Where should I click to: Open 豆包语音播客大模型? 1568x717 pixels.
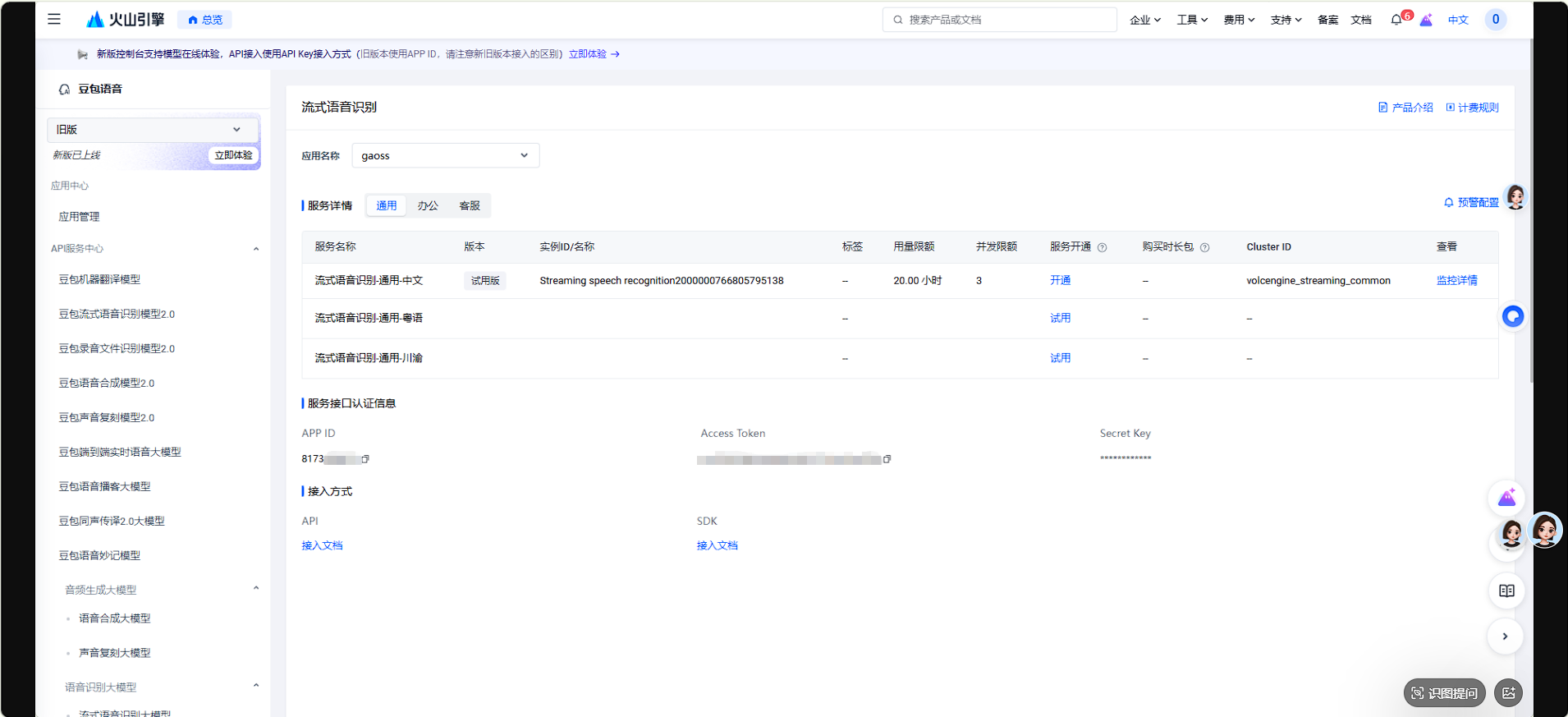104,486
